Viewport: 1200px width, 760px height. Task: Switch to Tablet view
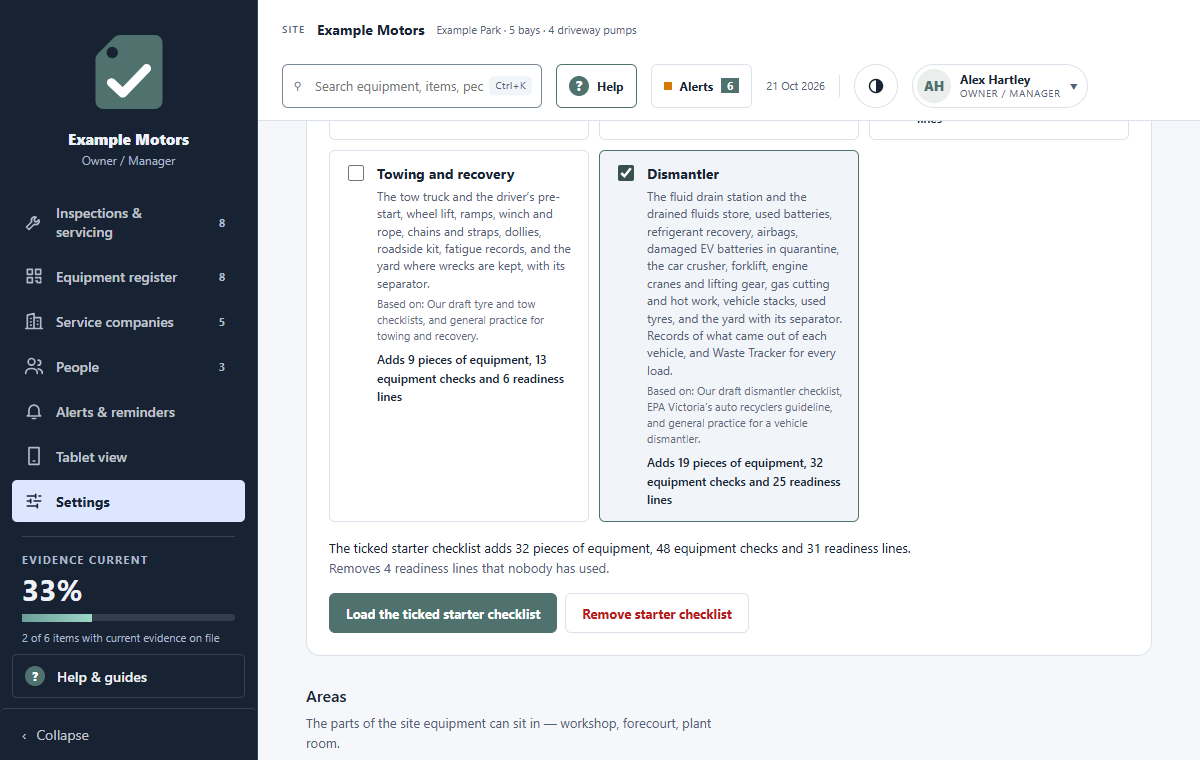(x=128, y=457)
